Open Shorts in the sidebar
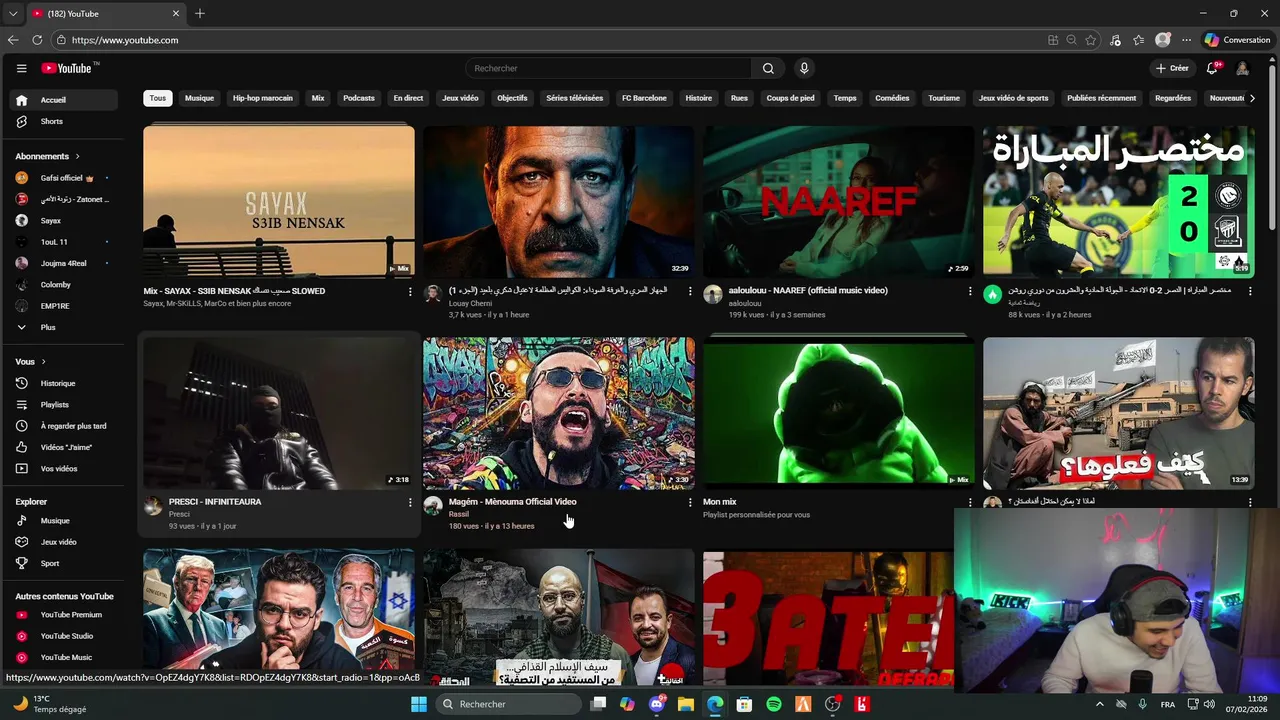The width and height of the screenshot is (1280, 720). [x=62, y=121]
